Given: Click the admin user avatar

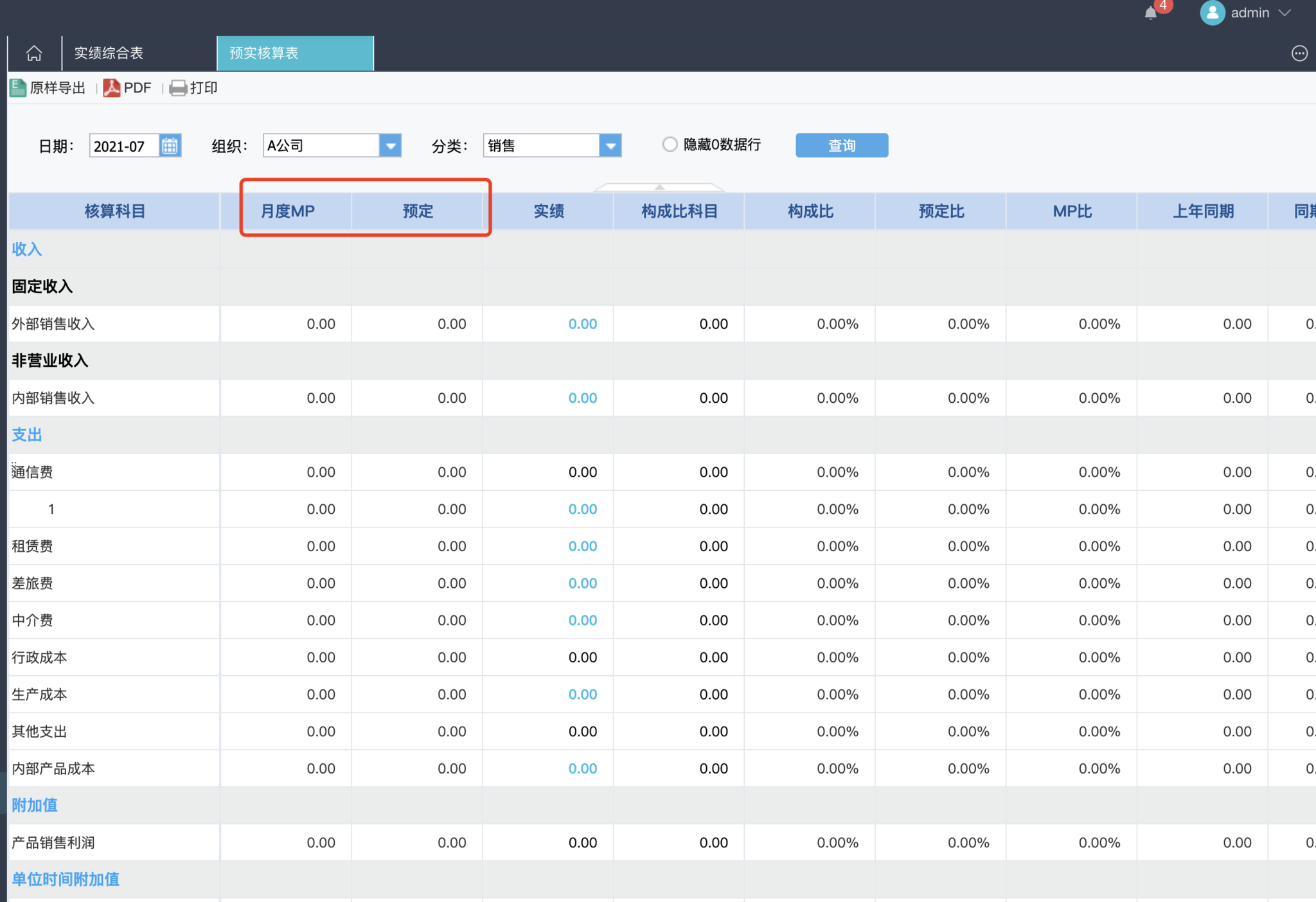Looking at the screenshot, I should pyautogui.click(x=1212, y=13).
